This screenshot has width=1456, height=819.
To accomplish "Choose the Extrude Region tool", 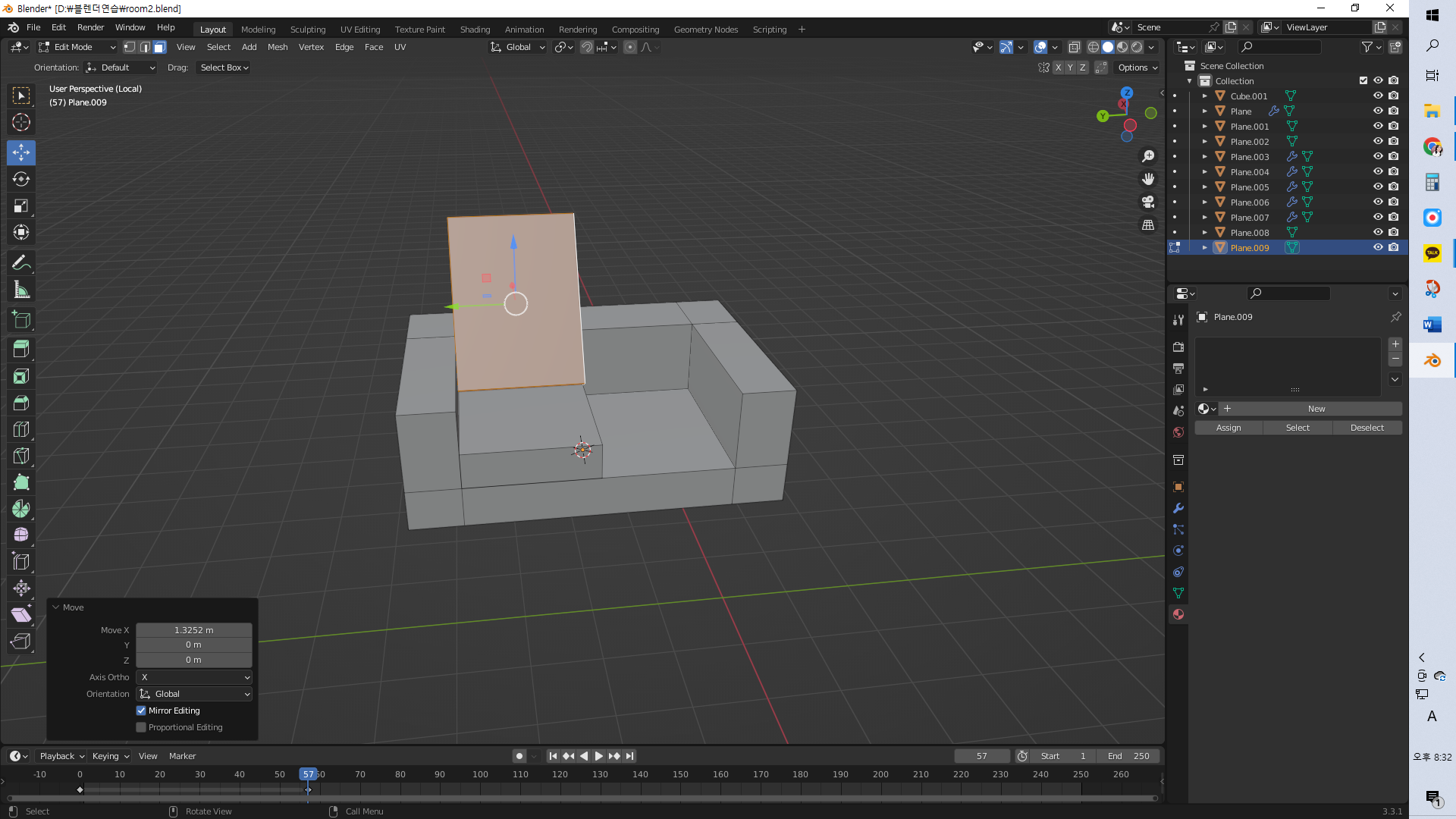I will click(21, 349).
